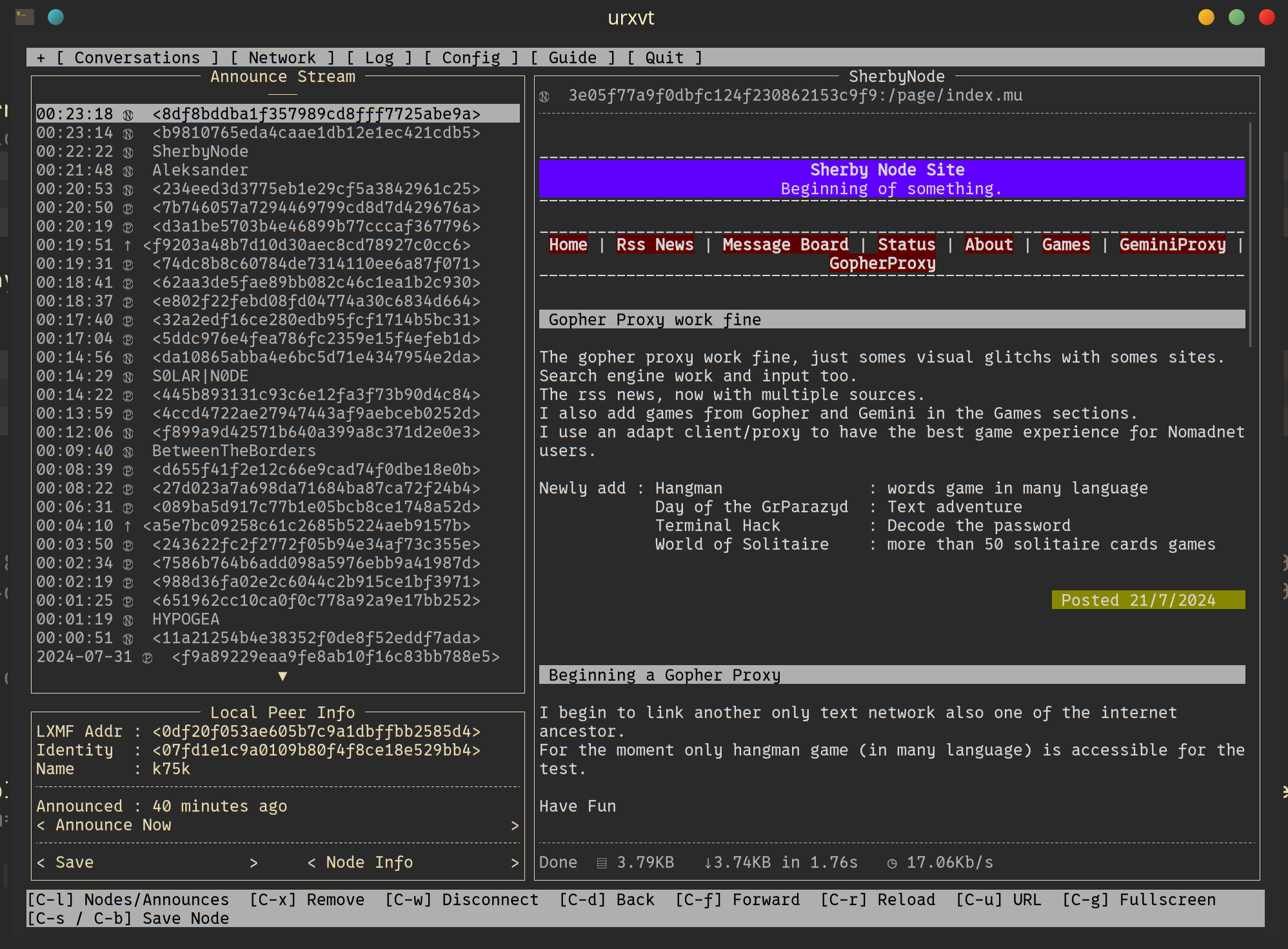Click peer icon beside 7b746057 announce entry
Image resolution: width=1288 pixels, height=949 pixels.
[128, 208]
